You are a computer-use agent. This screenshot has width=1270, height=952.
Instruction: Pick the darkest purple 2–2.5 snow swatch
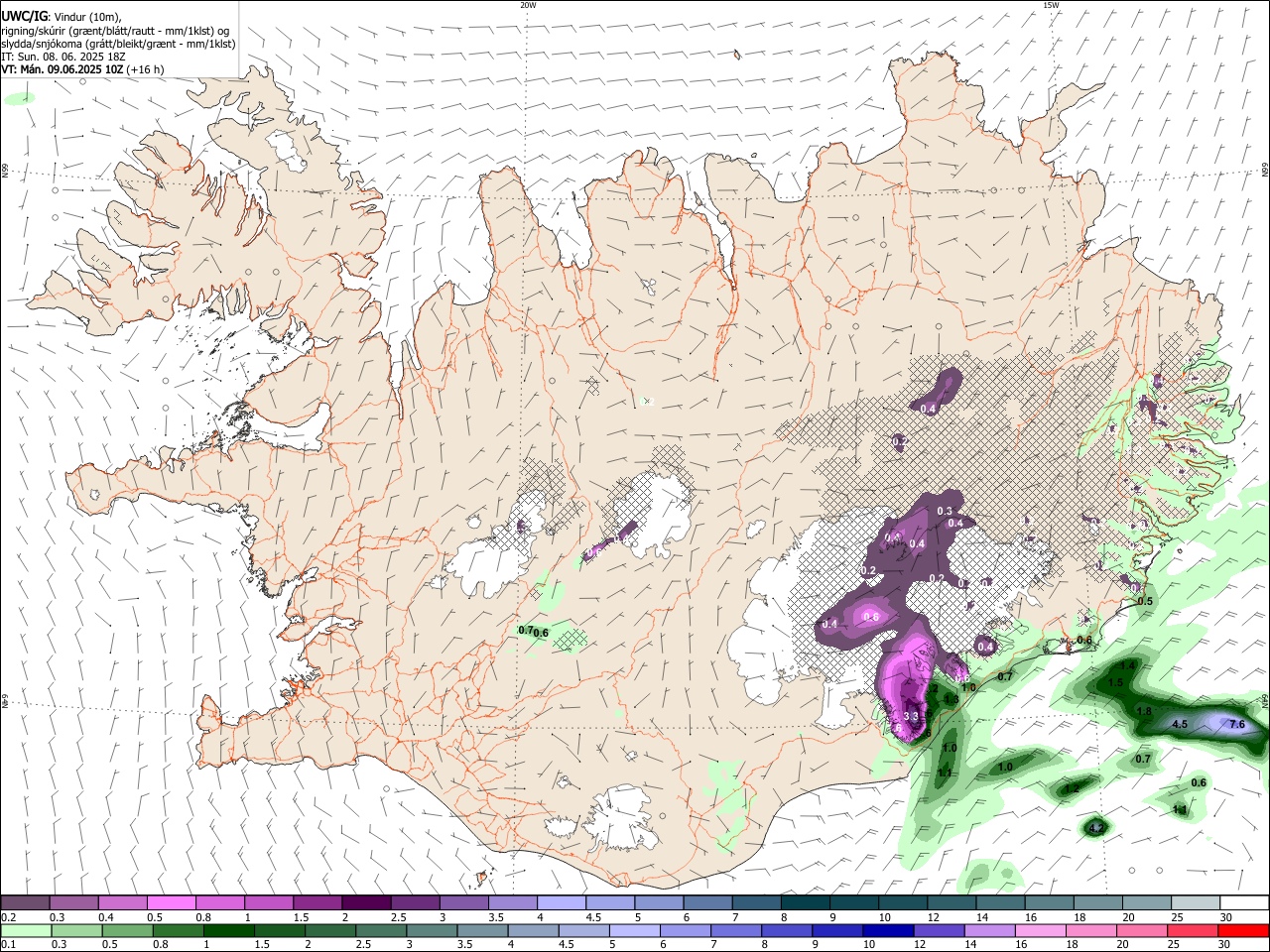point(365,902)
